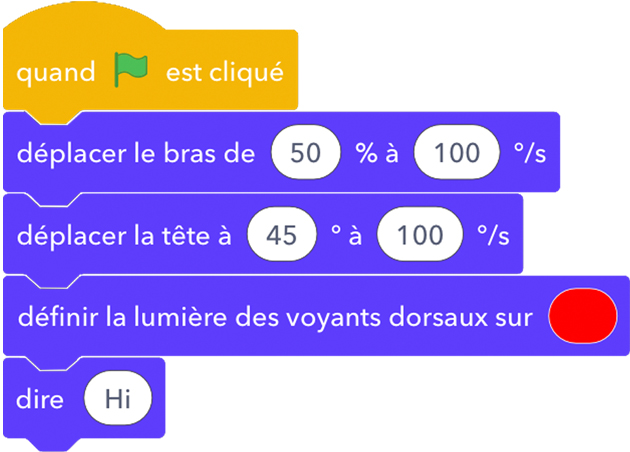This screenshot has height=452, width=630.
Task: Edit the arm speed value 100
Action: [x=456, y=153]
